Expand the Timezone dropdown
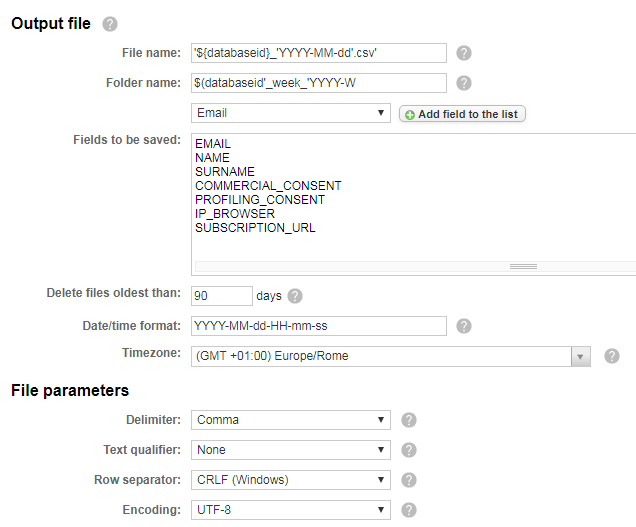 tap(391, 356)
